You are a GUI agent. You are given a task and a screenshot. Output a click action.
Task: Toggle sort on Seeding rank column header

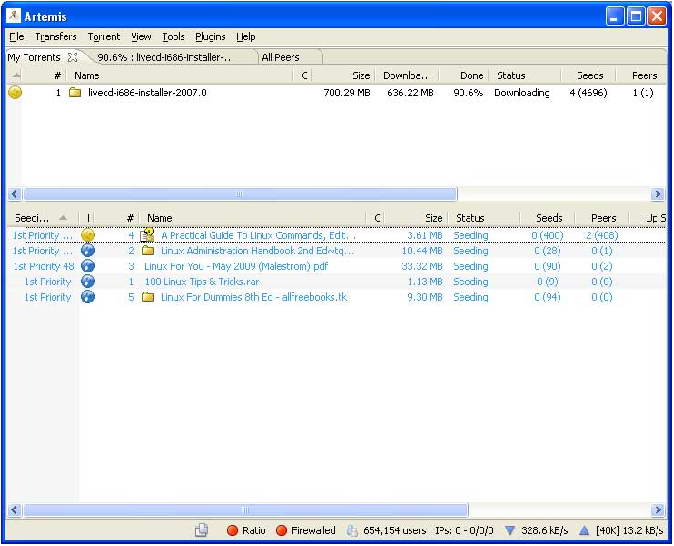(42, 218)
